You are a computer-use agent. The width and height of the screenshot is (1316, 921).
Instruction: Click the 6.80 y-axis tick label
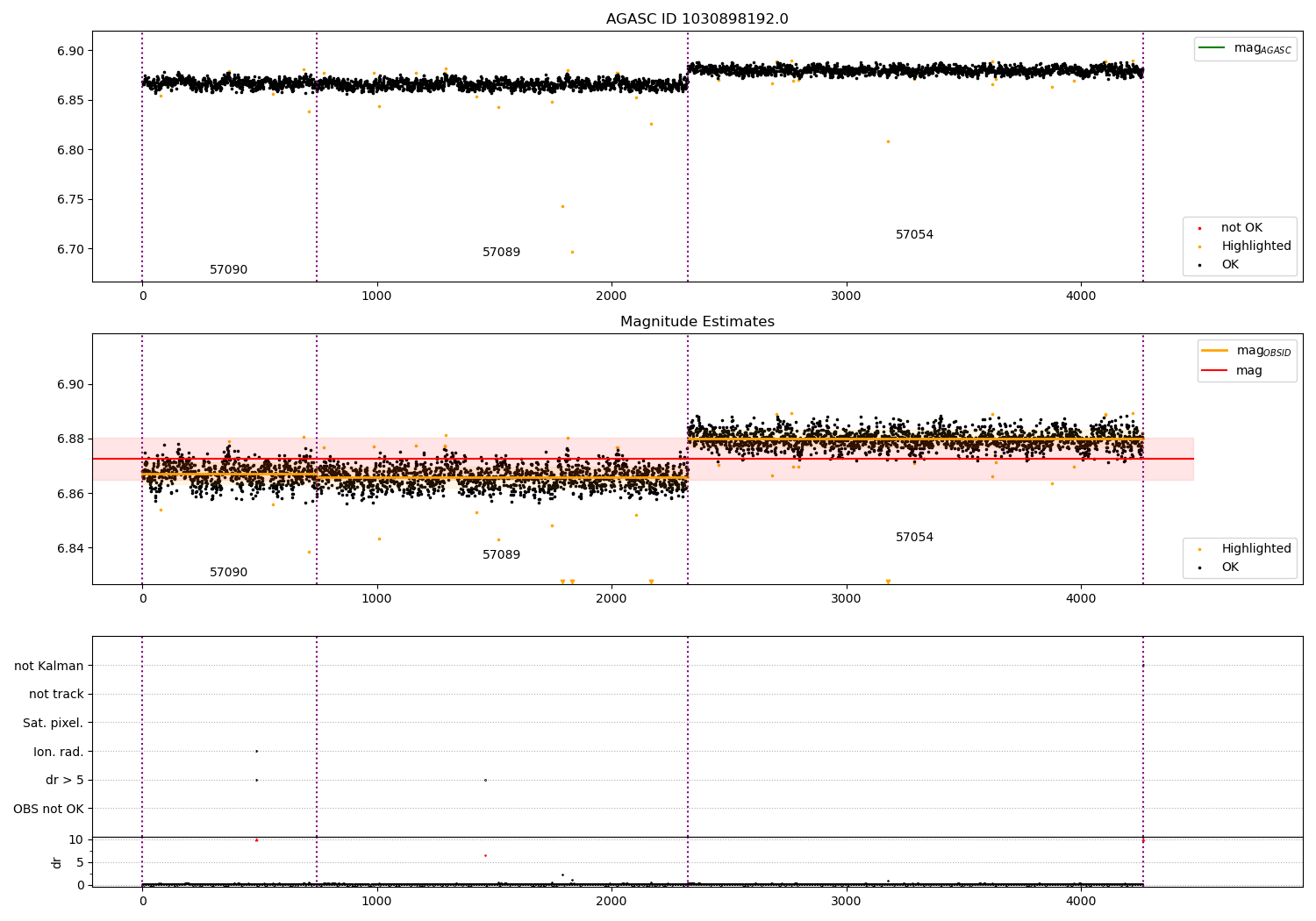tap(69, 150)
